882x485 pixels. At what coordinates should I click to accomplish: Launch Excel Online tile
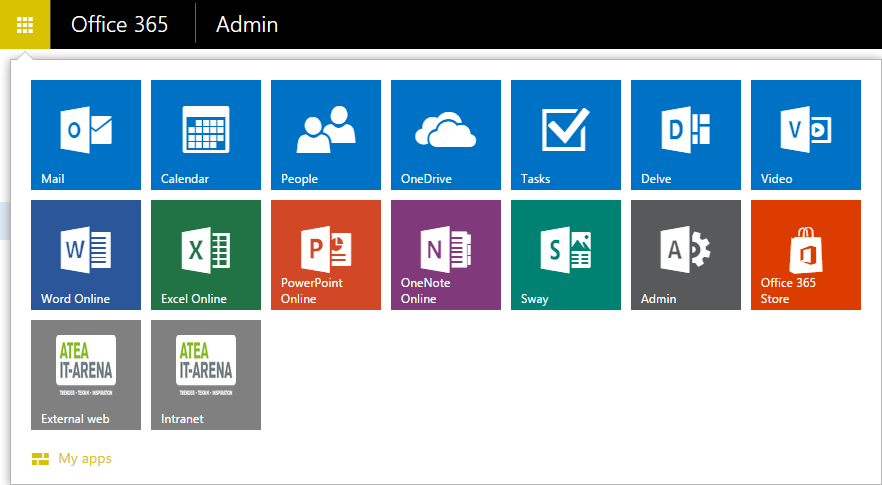(206, 255)
